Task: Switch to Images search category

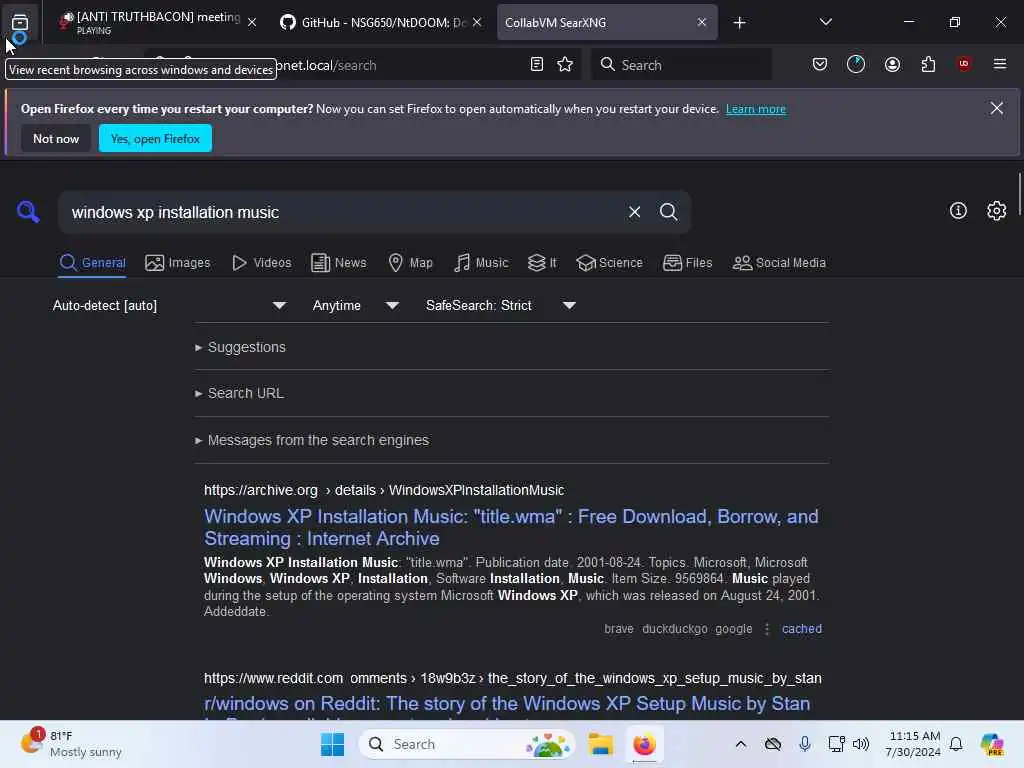Action: pos(178,263)
